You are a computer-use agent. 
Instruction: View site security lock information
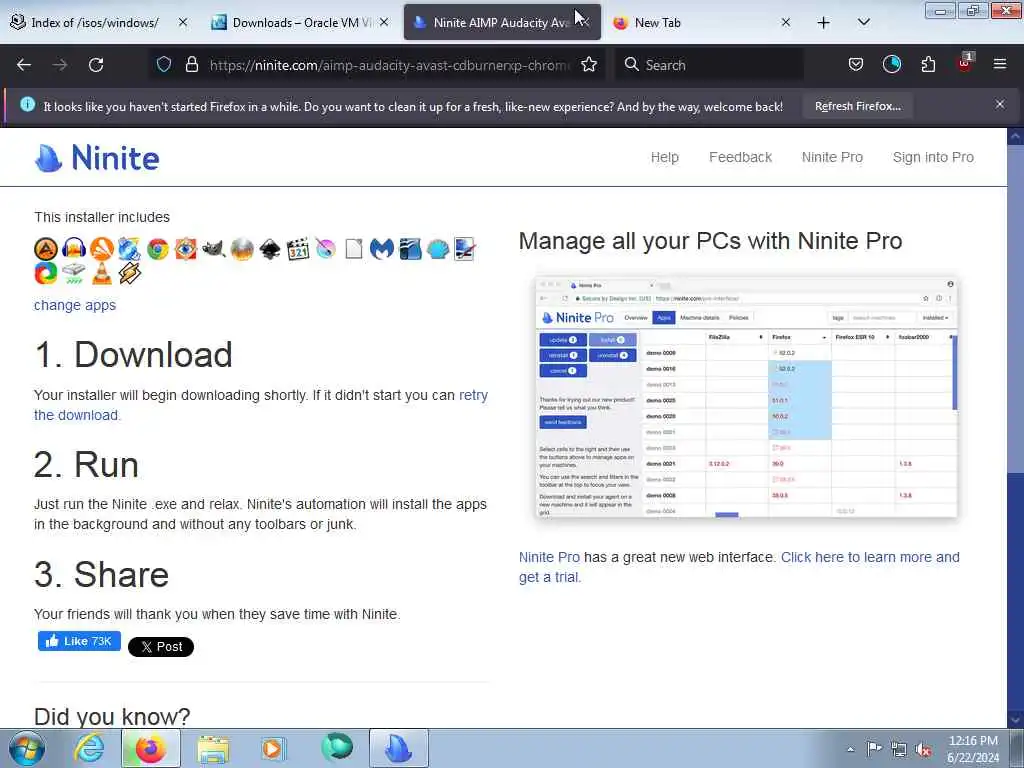(x=191, y=64)
